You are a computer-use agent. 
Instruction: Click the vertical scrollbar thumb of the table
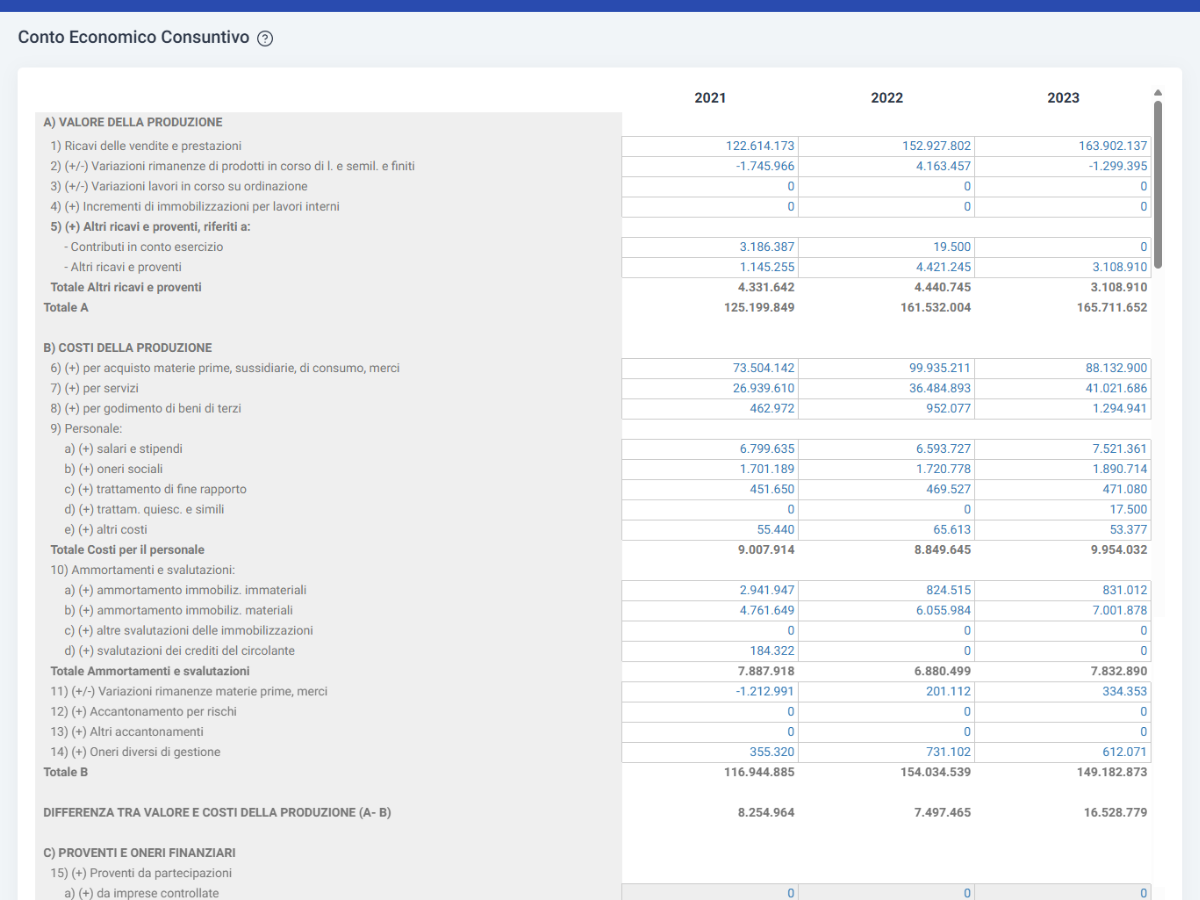[x=1158, y=184]
